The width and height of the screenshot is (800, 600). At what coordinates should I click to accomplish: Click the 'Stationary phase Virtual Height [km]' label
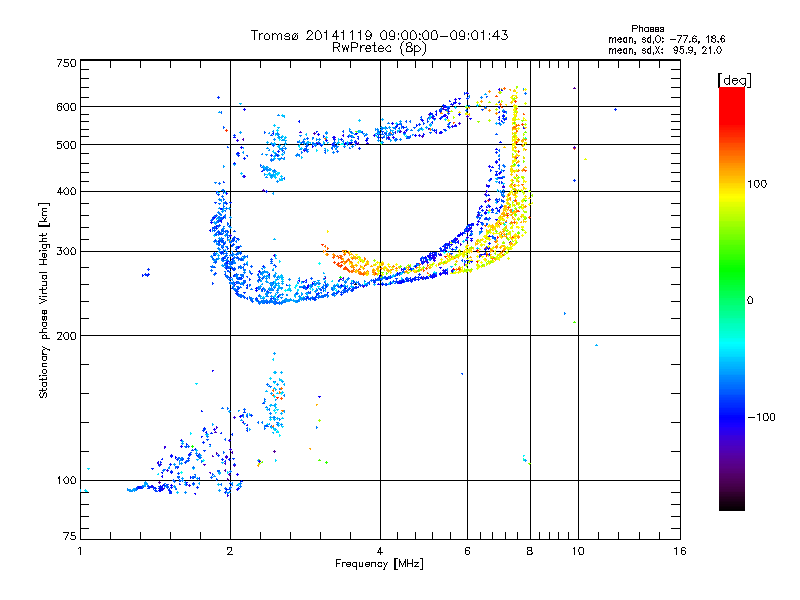[x=44, y=300]
